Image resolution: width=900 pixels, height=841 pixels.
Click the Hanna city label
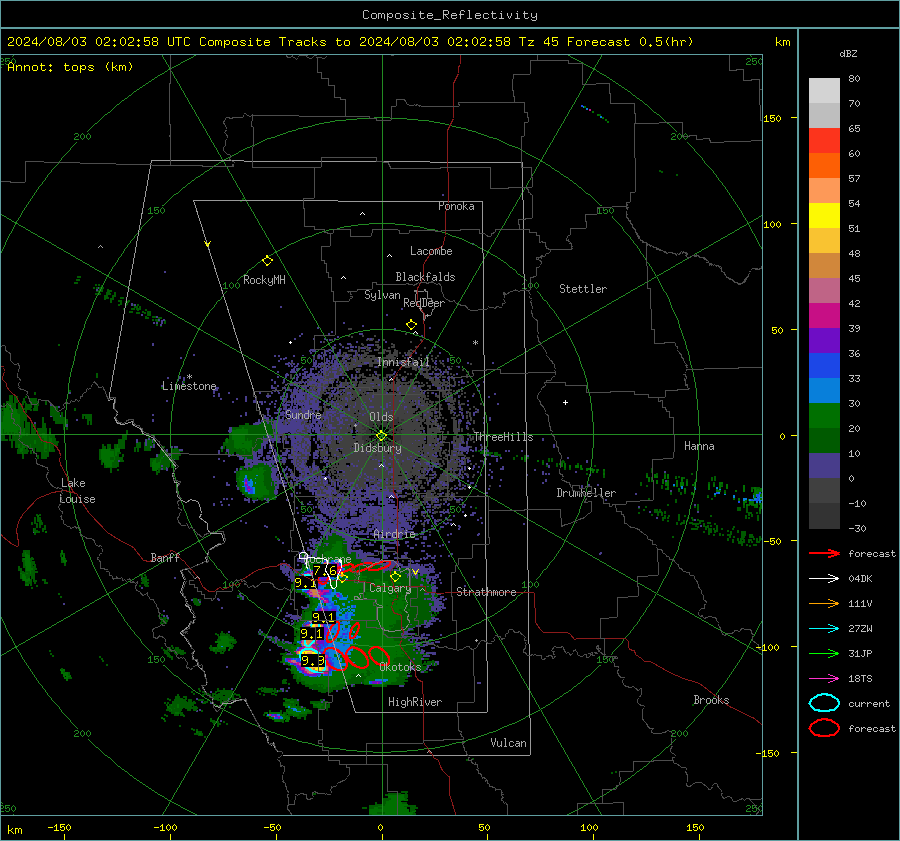point(699,446)
